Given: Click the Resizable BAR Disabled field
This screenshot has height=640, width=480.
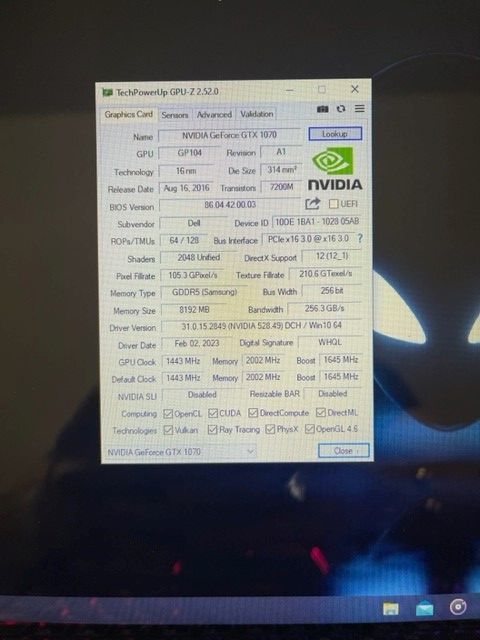Looking at the screenshot, I should pos(333,394).
